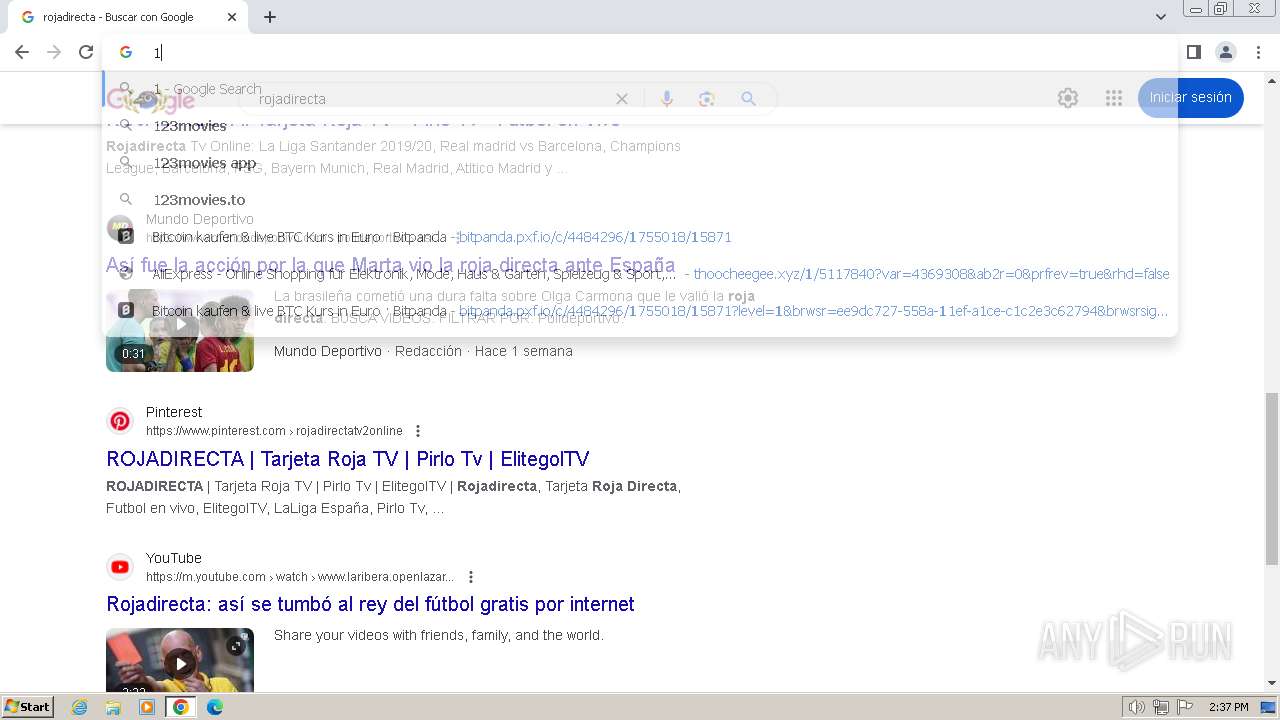The image size is (1280, 720).
Task: Choose the 123movies app suggestion
Action: click(641, 163)
